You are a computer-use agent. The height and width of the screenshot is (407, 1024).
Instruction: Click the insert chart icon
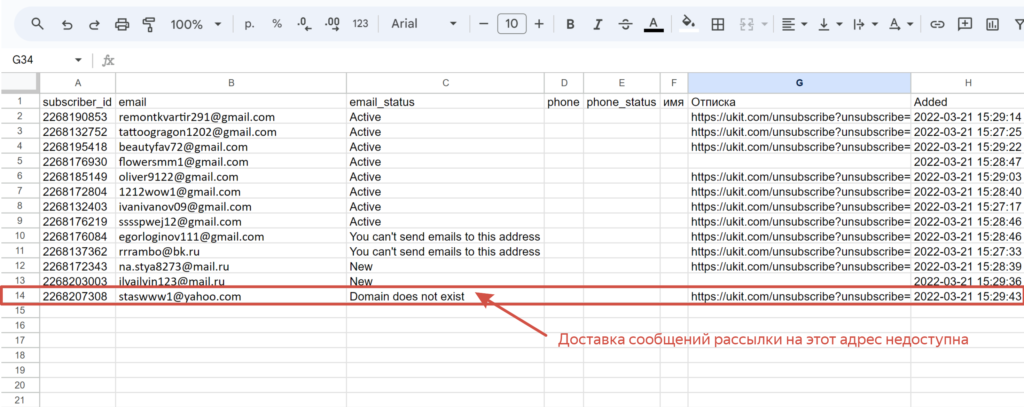click(993, 24)
